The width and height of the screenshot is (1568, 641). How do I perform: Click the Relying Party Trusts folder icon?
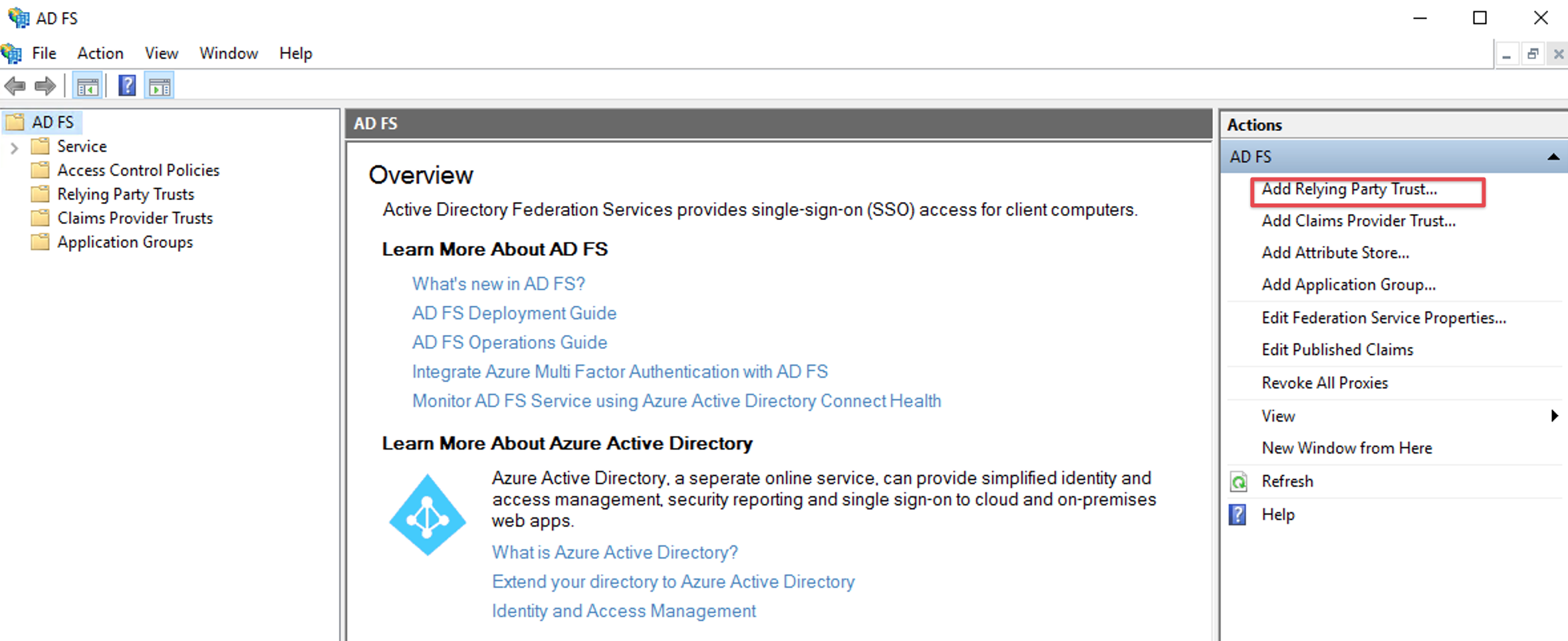(x=41, y=193)
